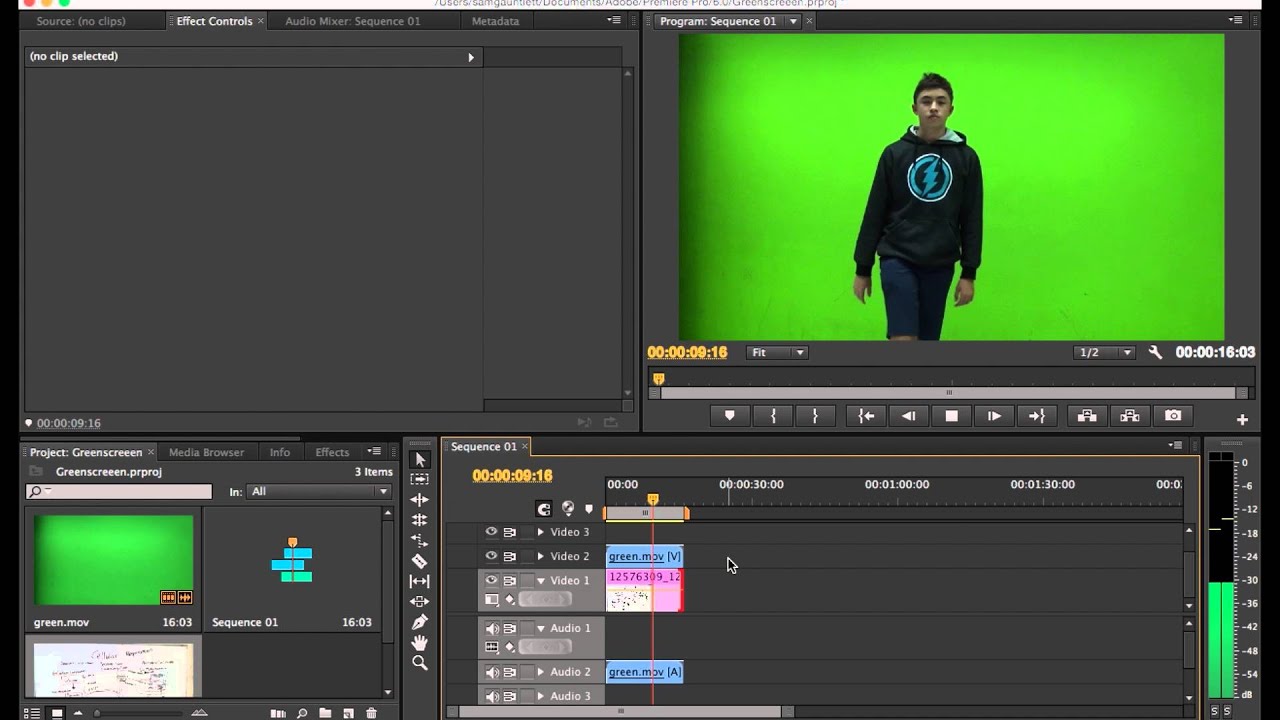
Task: Open Program Sequence 01 dropdown arrow
Action: point(794,21)
